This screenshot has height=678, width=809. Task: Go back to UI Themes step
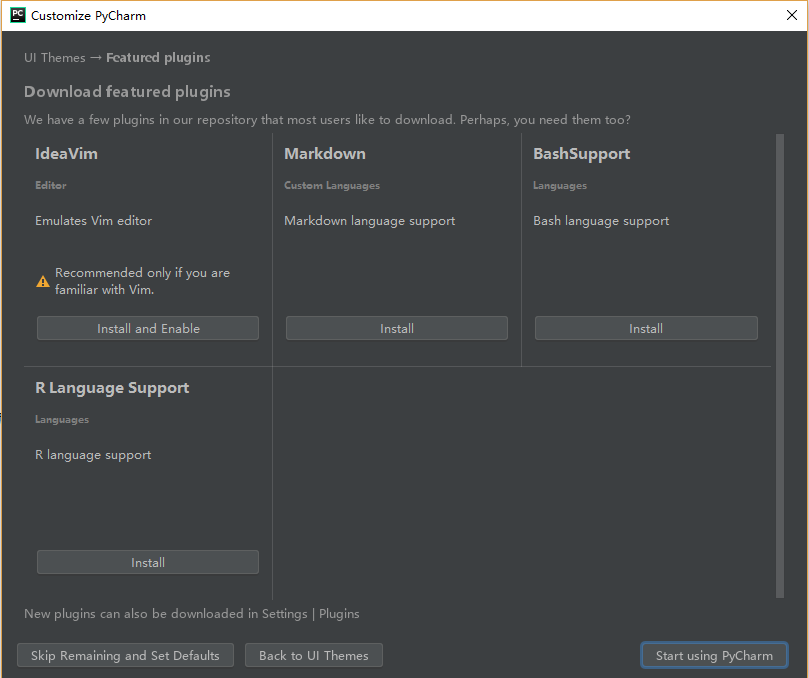(314, 655)
